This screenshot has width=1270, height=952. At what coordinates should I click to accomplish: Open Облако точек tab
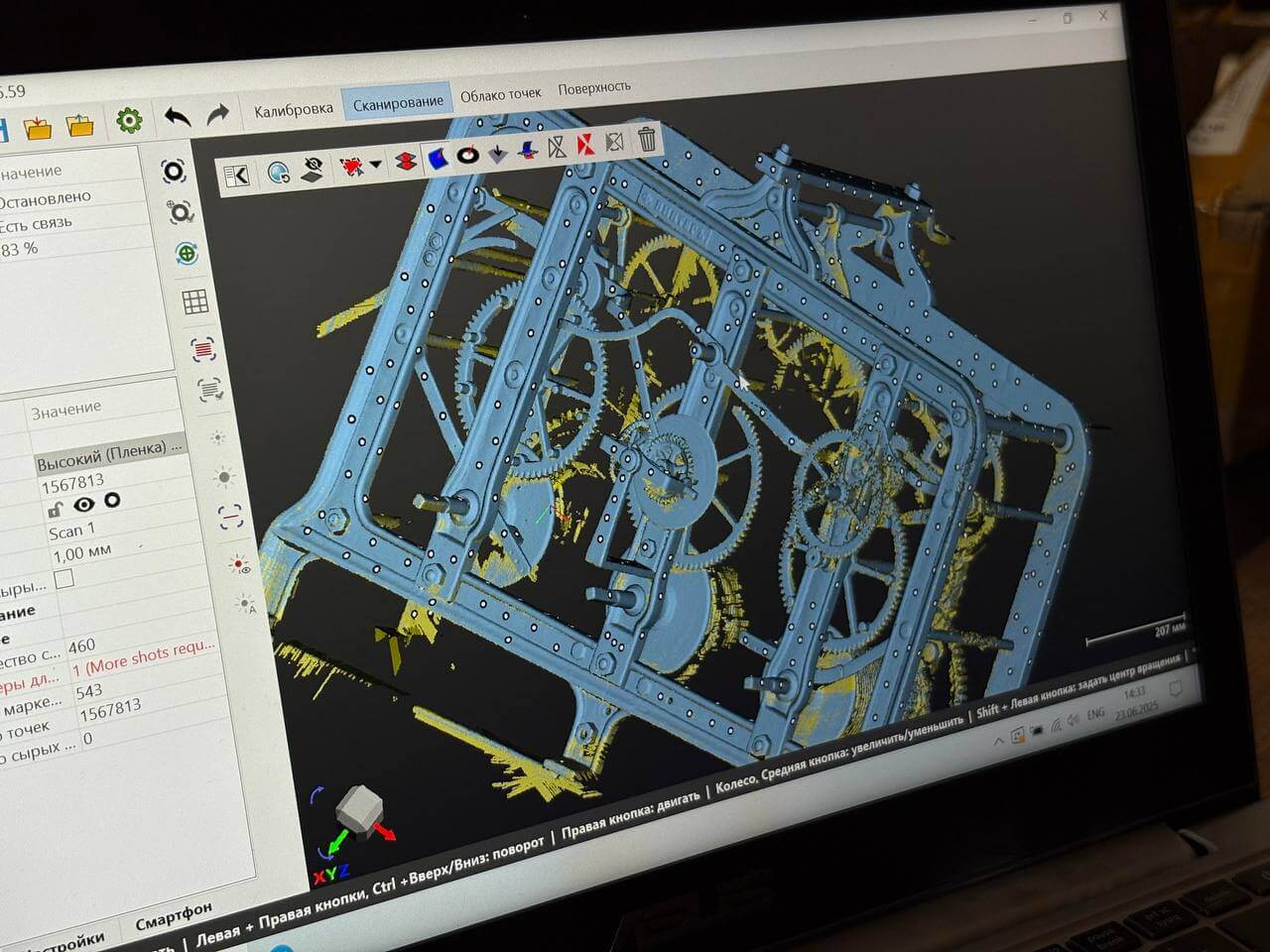pos(501,94)
